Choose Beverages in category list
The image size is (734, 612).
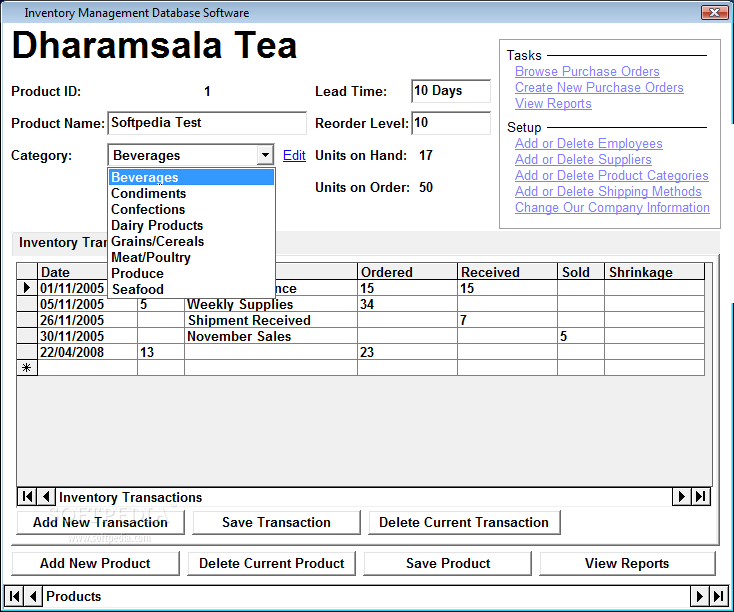click(191, 177)
